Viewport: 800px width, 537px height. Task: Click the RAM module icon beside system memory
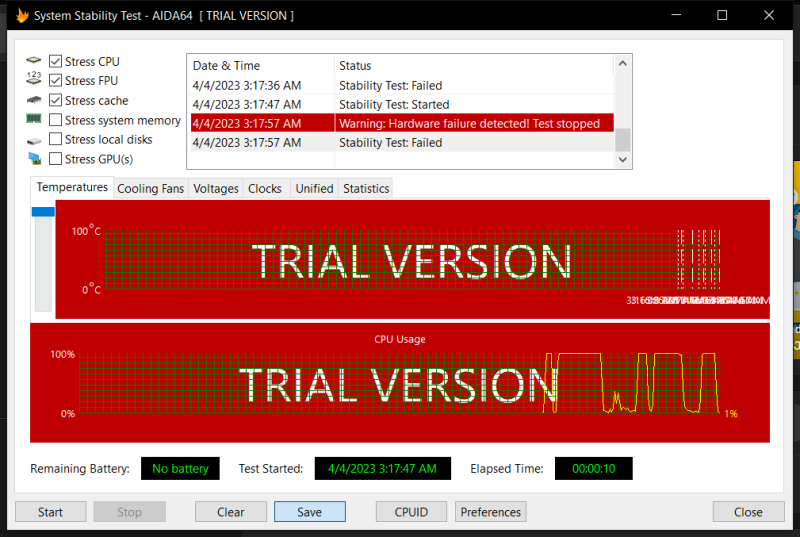click(x=34, y=120)
